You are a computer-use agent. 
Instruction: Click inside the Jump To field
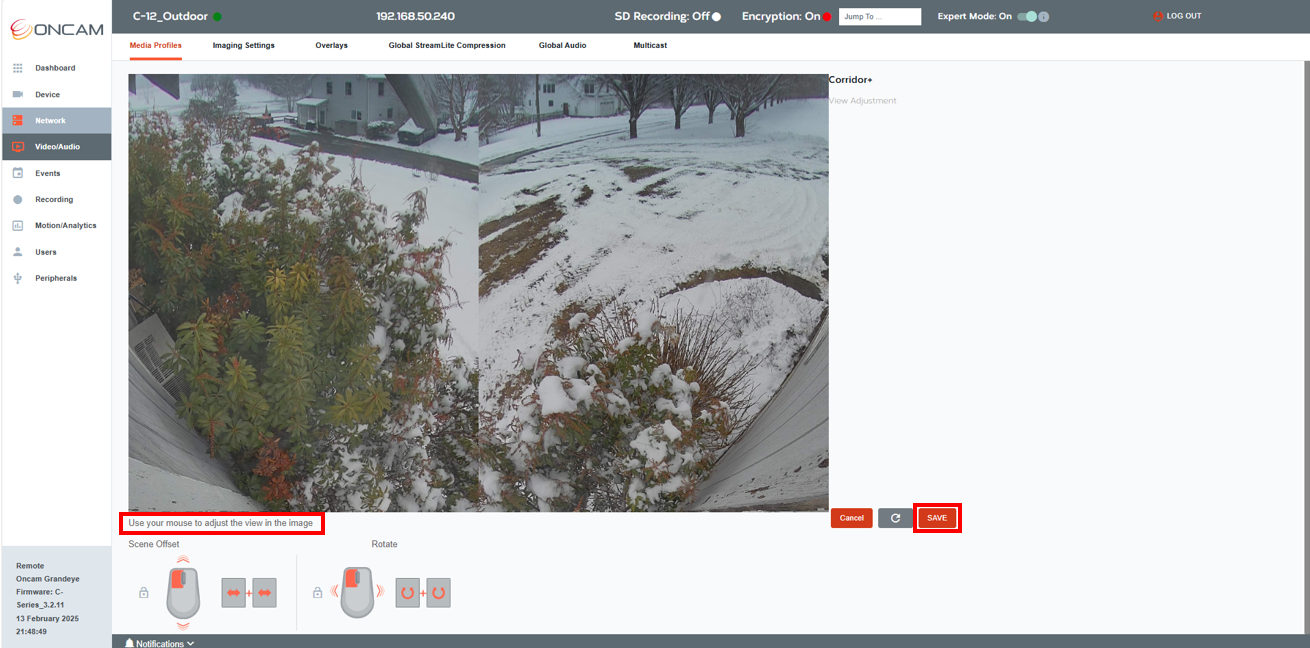(880, 17)
